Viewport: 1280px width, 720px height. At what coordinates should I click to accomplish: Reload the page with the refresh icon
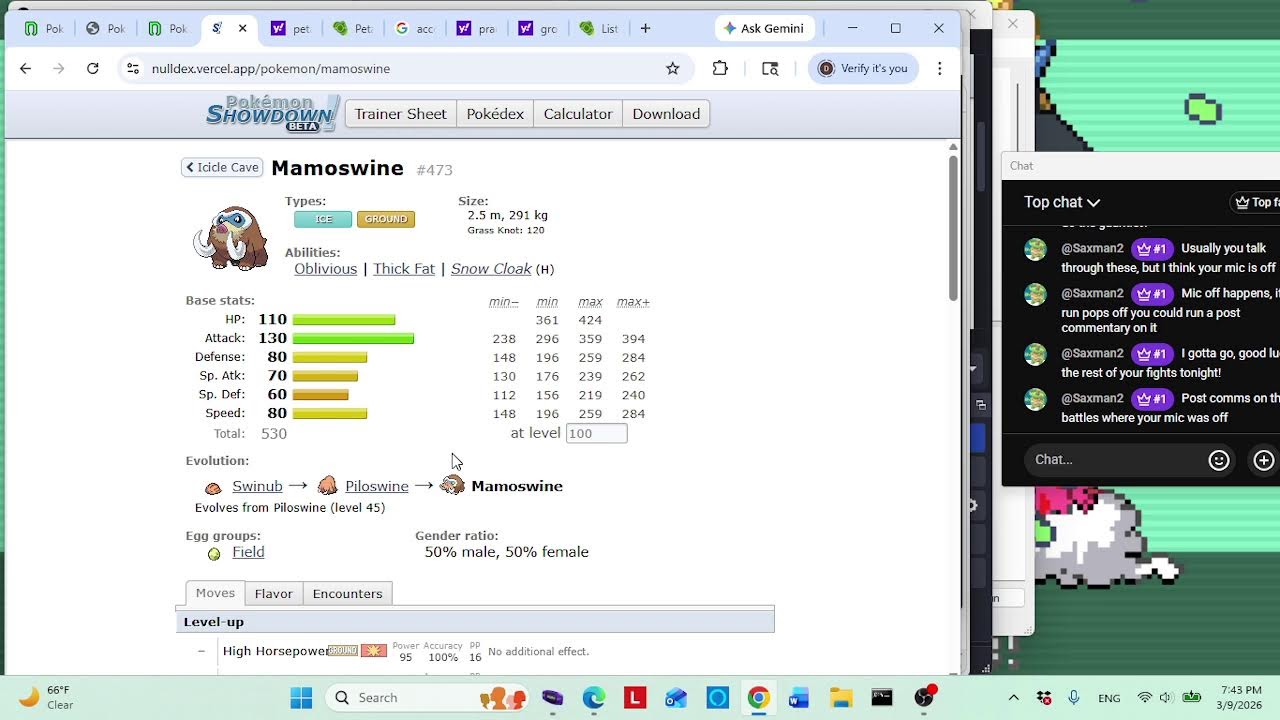(x=93, y=68)
